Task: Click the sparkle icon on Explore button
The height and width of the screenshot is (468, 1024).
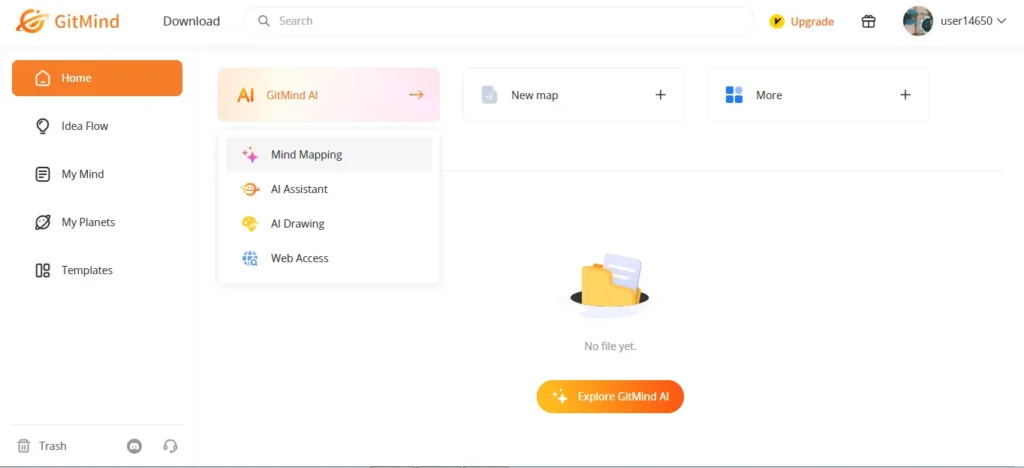Action: click(x=560, y=396)
